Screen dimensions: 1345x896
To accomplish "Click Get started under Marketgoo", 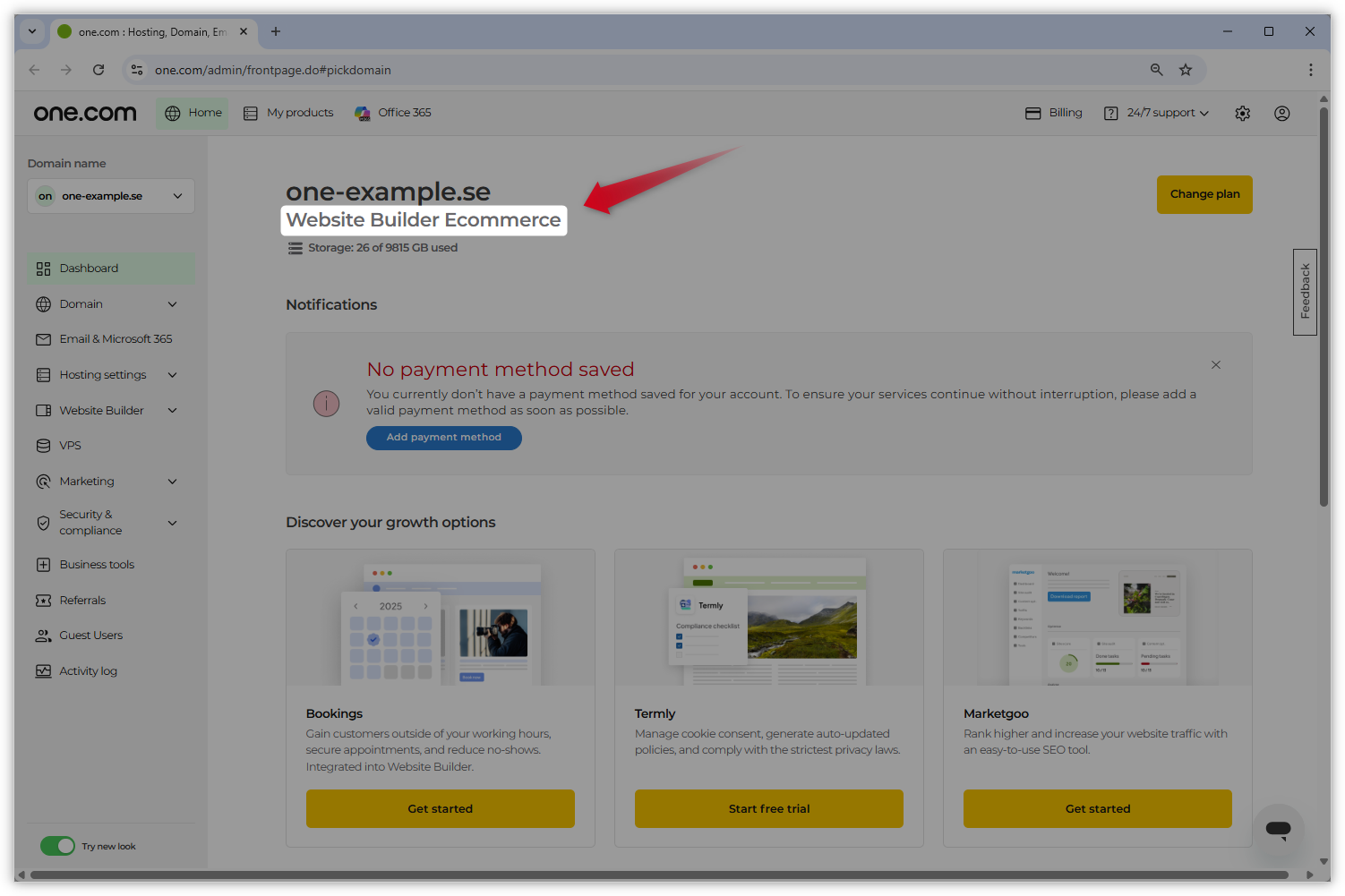I will [x=1098, y=808].
